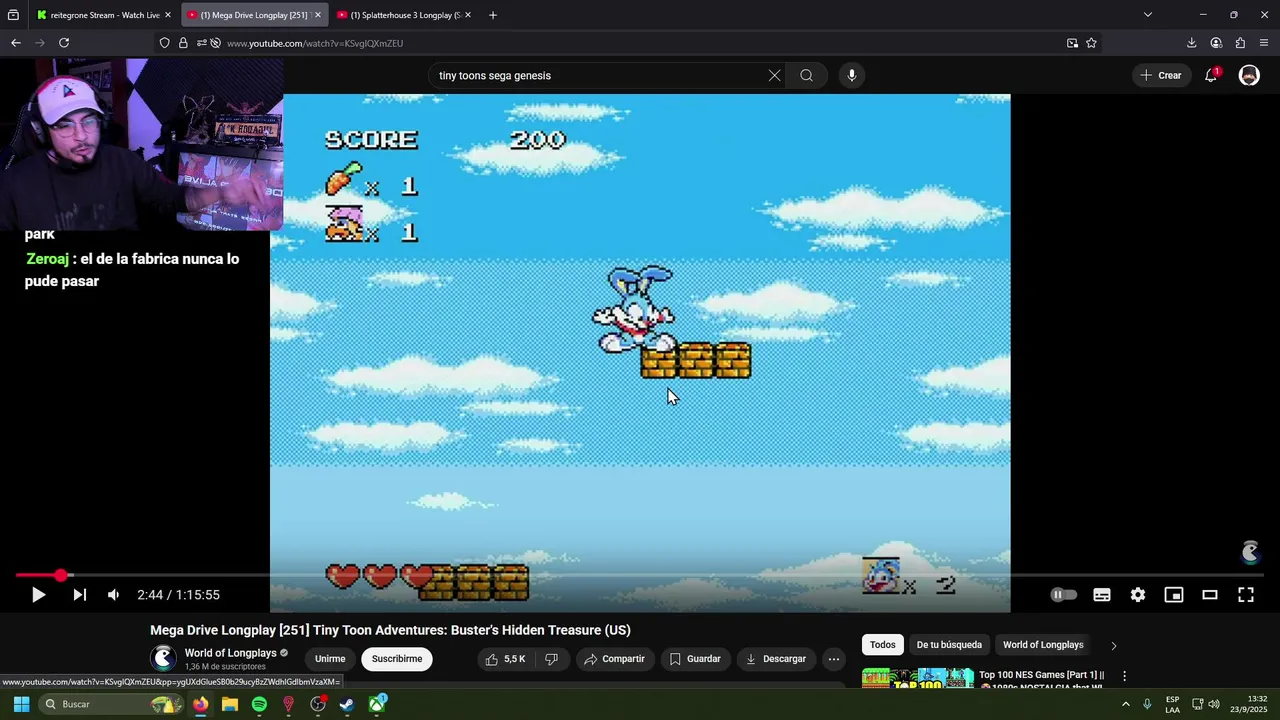Open Firefox View button
1280x720 pixels.
(13, 15)
